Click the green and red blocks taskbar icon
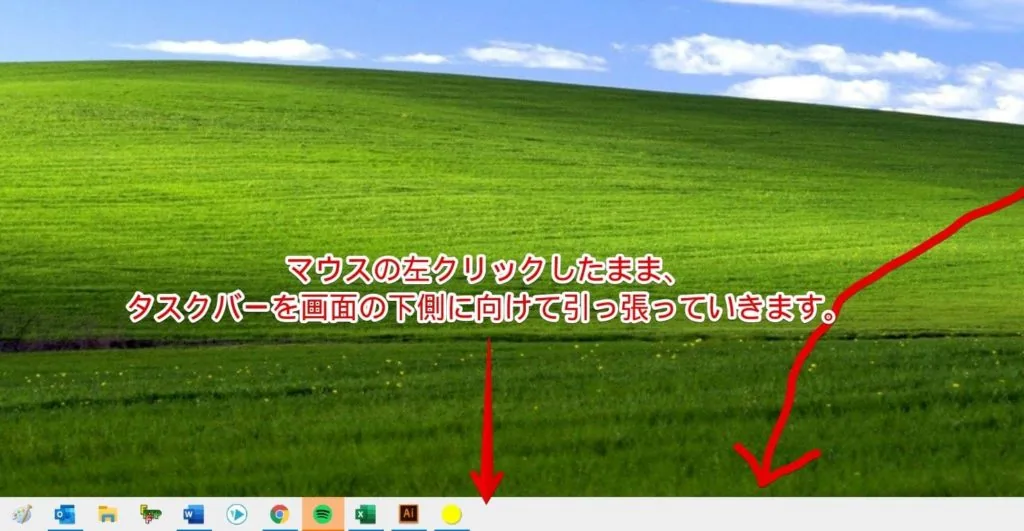 pos(151,515)
